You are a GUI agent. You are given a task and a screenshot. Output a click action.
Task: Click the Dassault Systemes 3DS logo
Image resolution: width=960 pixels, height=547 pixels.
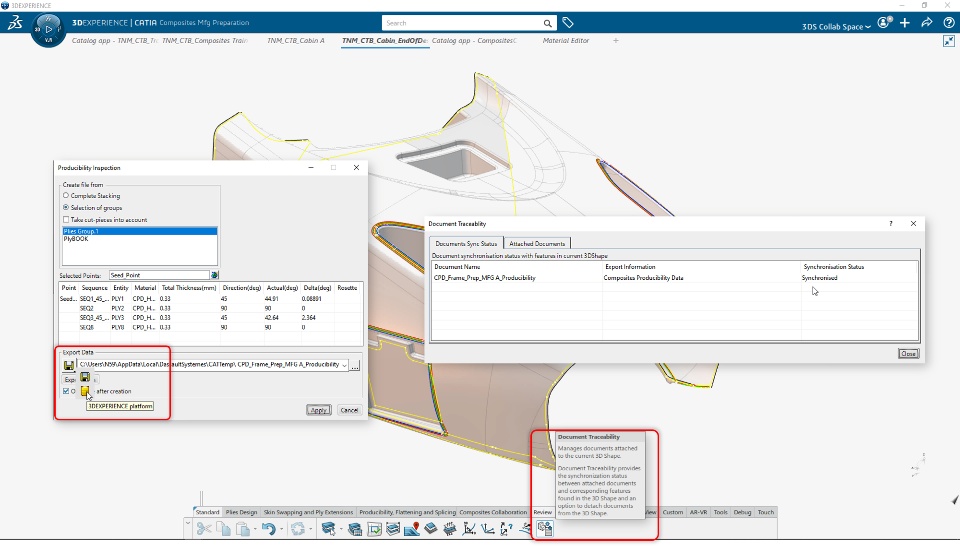click(x=15, y=23)
